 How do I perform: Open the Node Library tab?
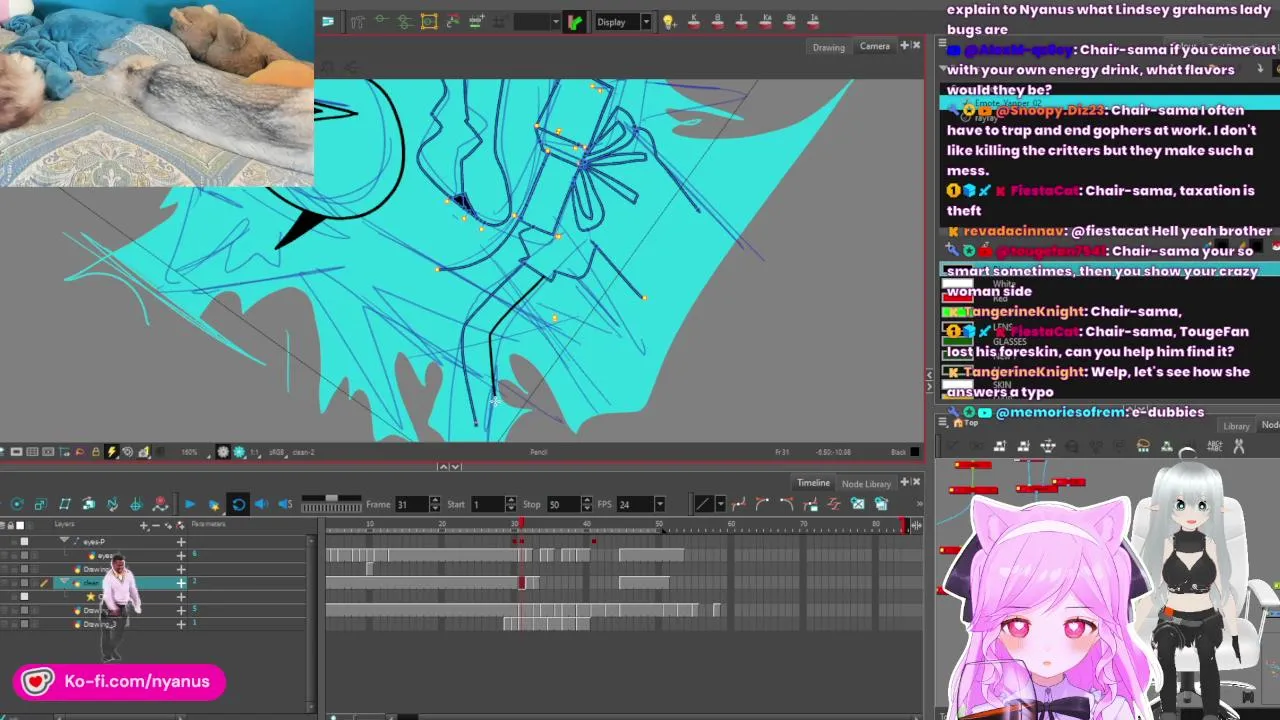tap(866, 484)
